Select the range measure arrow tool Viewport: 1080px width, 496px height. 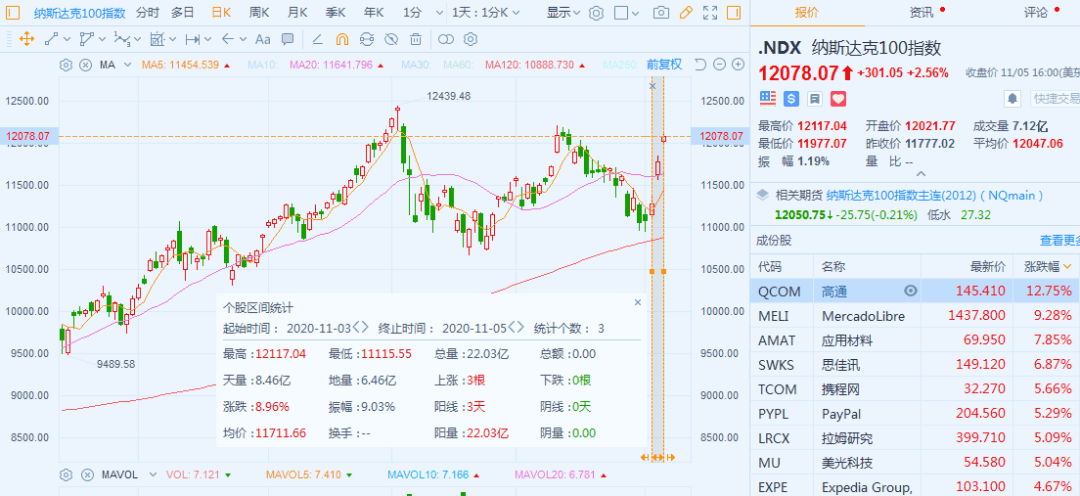coord(193,39)
